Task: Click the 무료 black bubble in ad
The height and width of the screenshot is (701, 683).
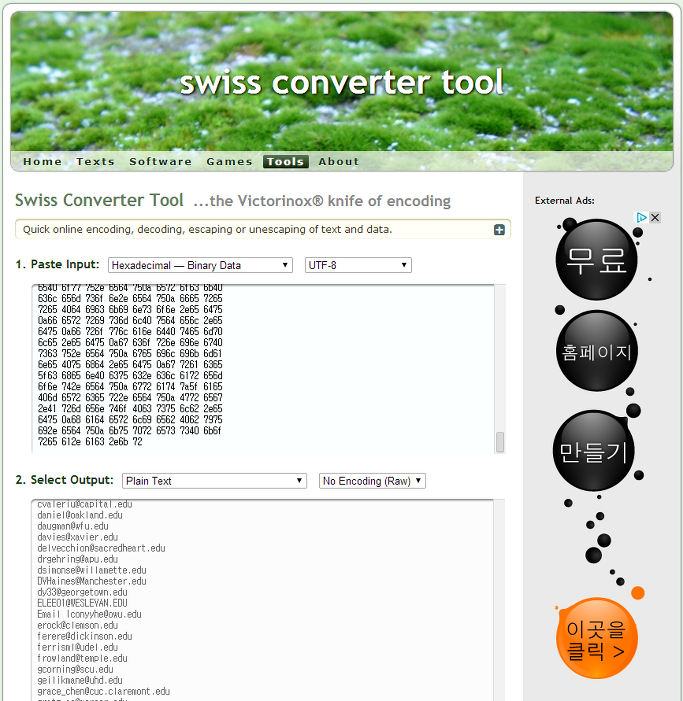Action: (596, 260)
